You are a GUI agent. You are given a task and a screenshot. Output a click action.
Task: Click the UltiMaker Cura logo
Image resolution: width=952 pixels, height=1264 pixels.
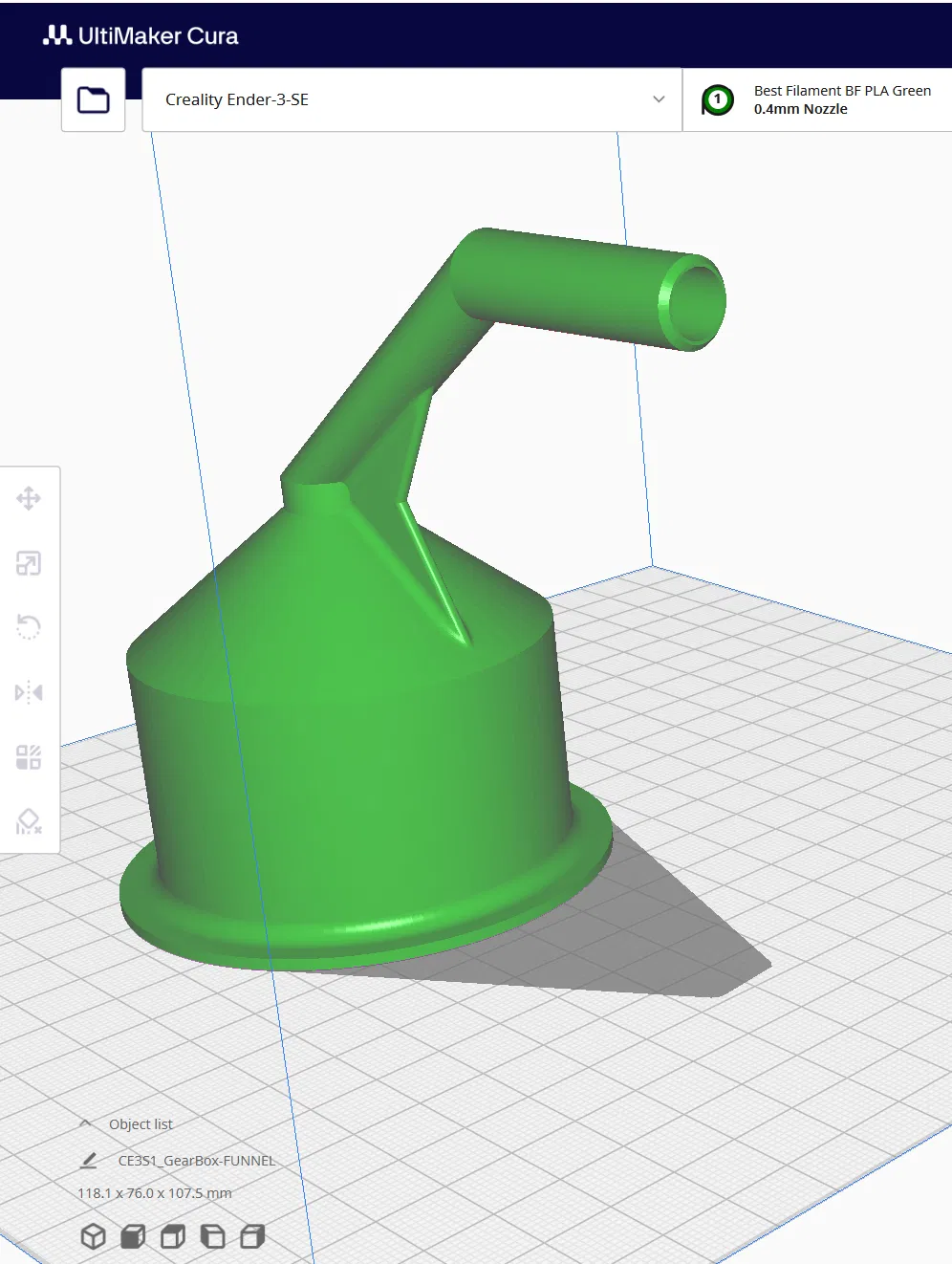click(x=141, y=35)
